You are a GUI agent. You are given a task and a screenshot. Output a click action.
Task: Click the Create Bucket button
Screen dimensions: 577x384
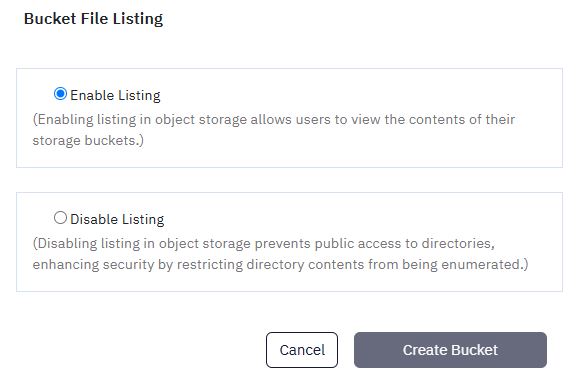tap(450, 350)
